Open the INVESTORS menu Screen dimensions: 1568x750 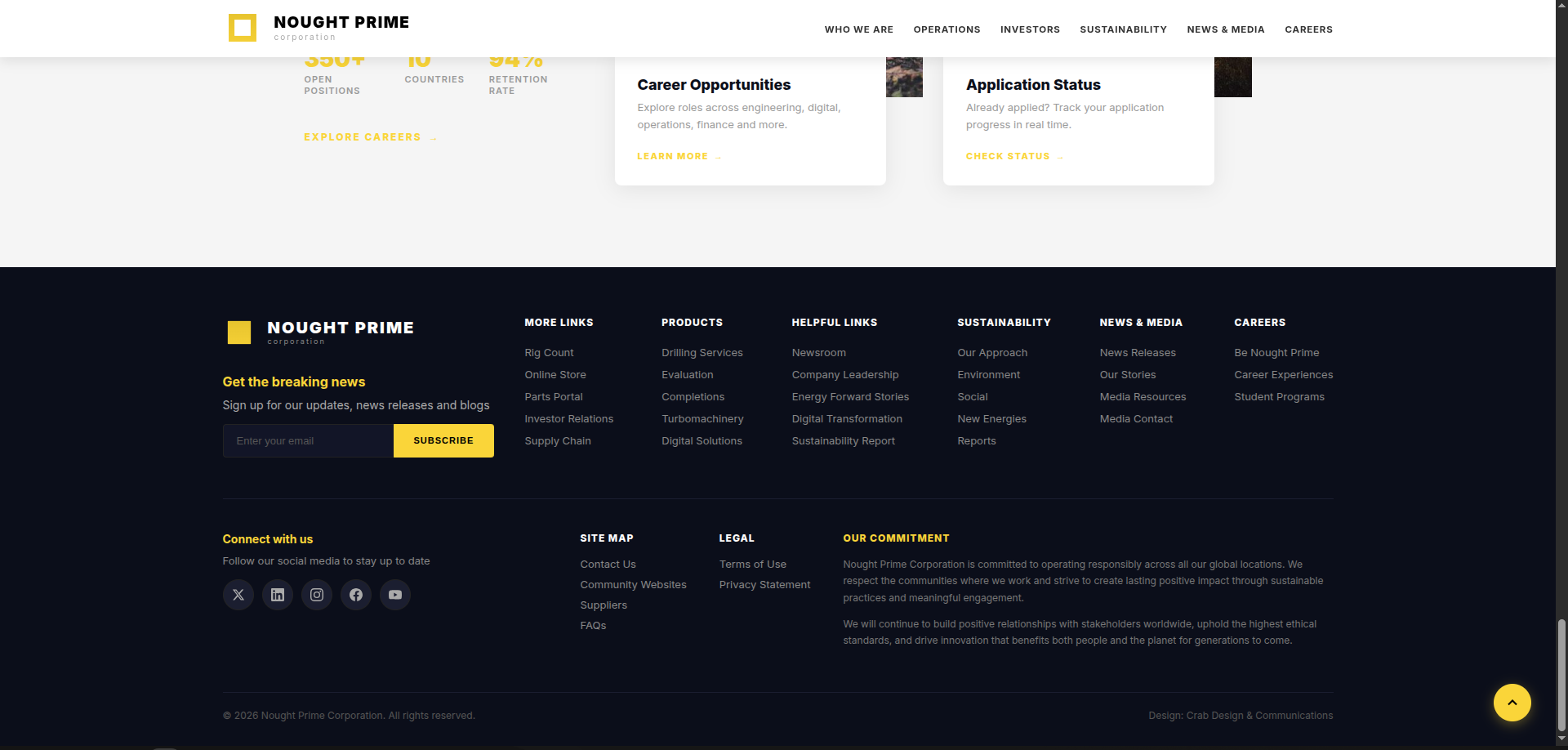pyautogui.click(x=1030, y=29)
